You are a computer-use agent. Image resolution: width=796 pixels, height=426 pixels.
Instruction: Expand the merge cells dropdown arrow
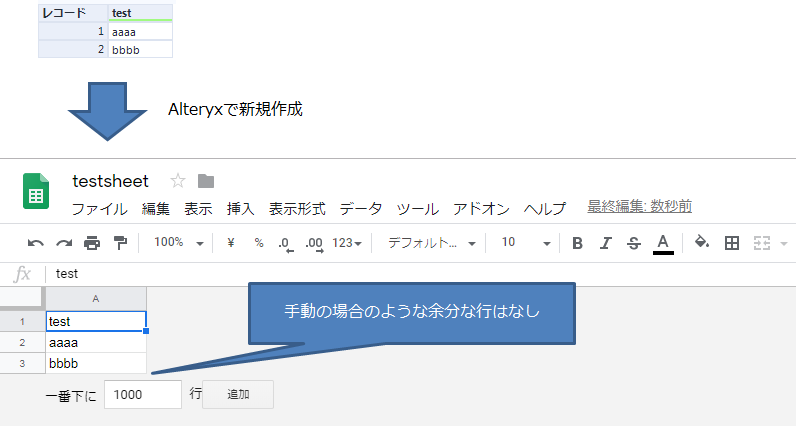pos(783,244)
